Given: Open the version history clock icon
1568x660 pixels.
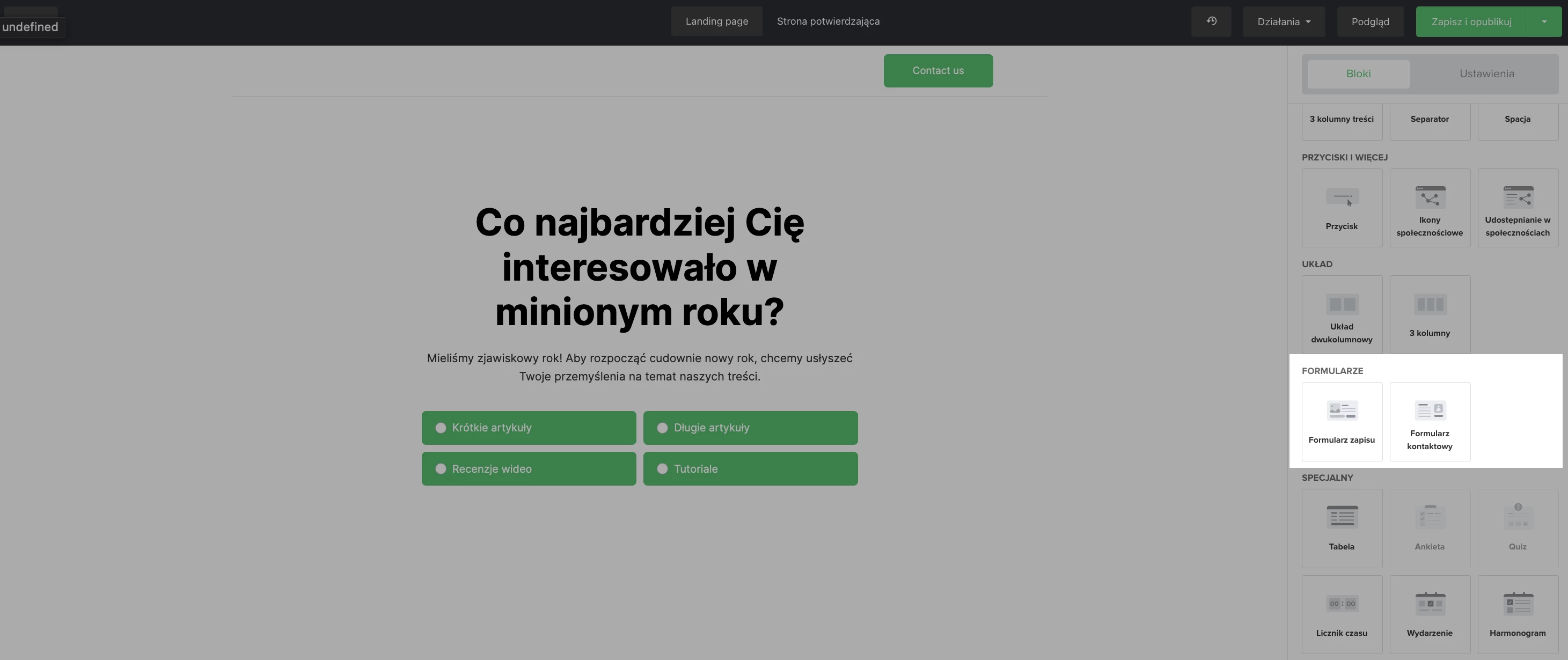Looking at the screenshot, I should 1211,21.
